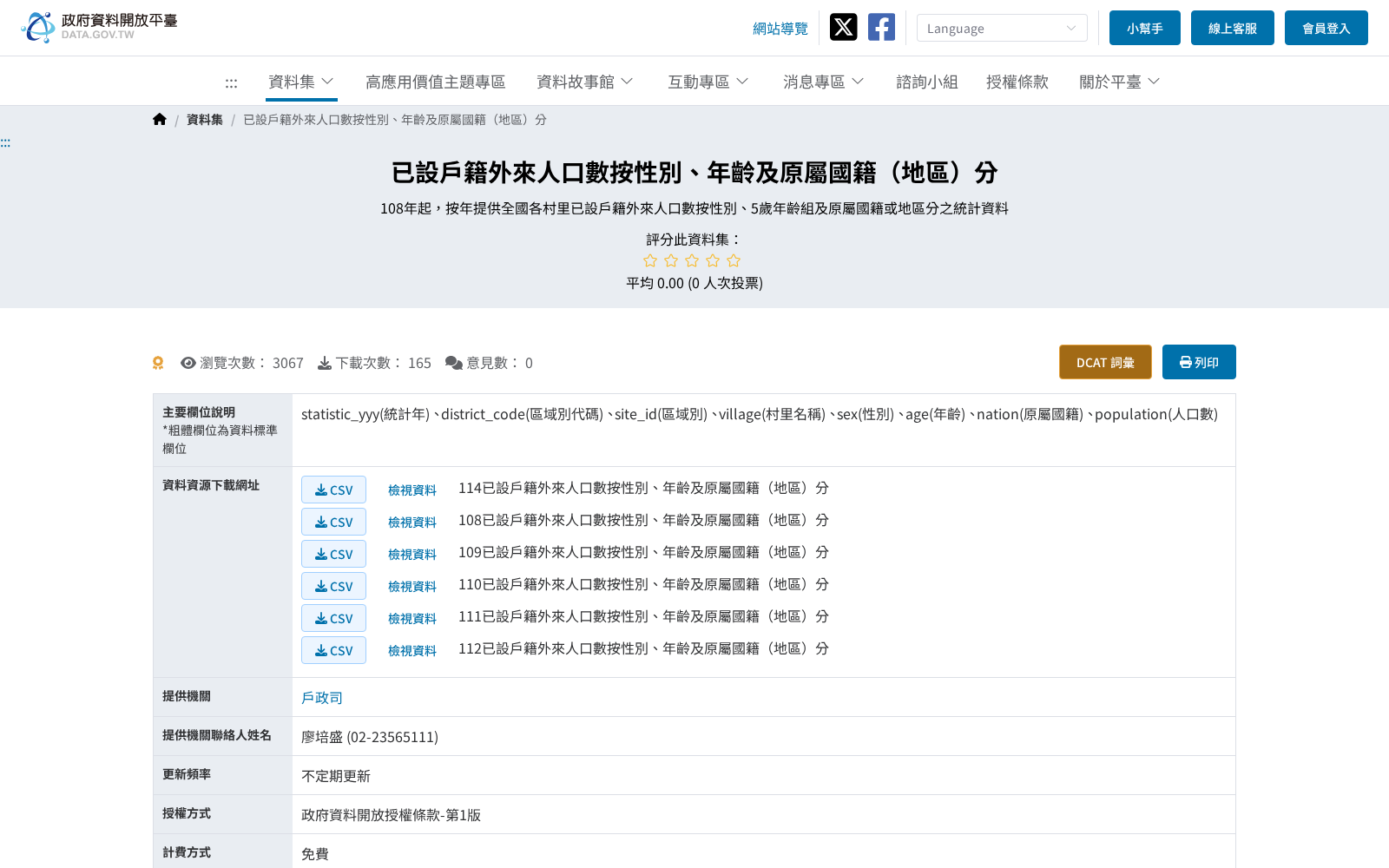The height and width of the screenshot is (868, 1389).
Task: Expand the 資料集 menu
Action: pyautogui.click(x=301, y=82)
